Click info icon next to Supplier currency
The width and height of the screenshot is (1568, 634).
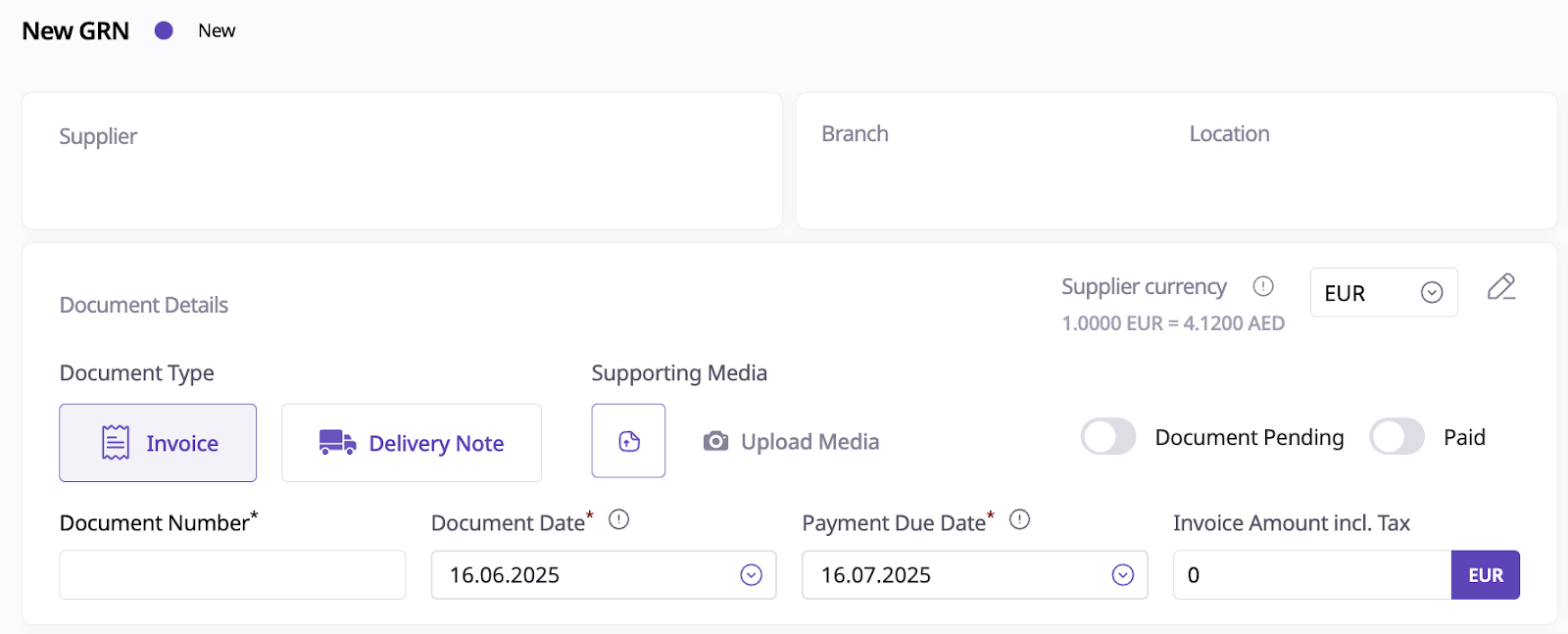click(1263, 286)
